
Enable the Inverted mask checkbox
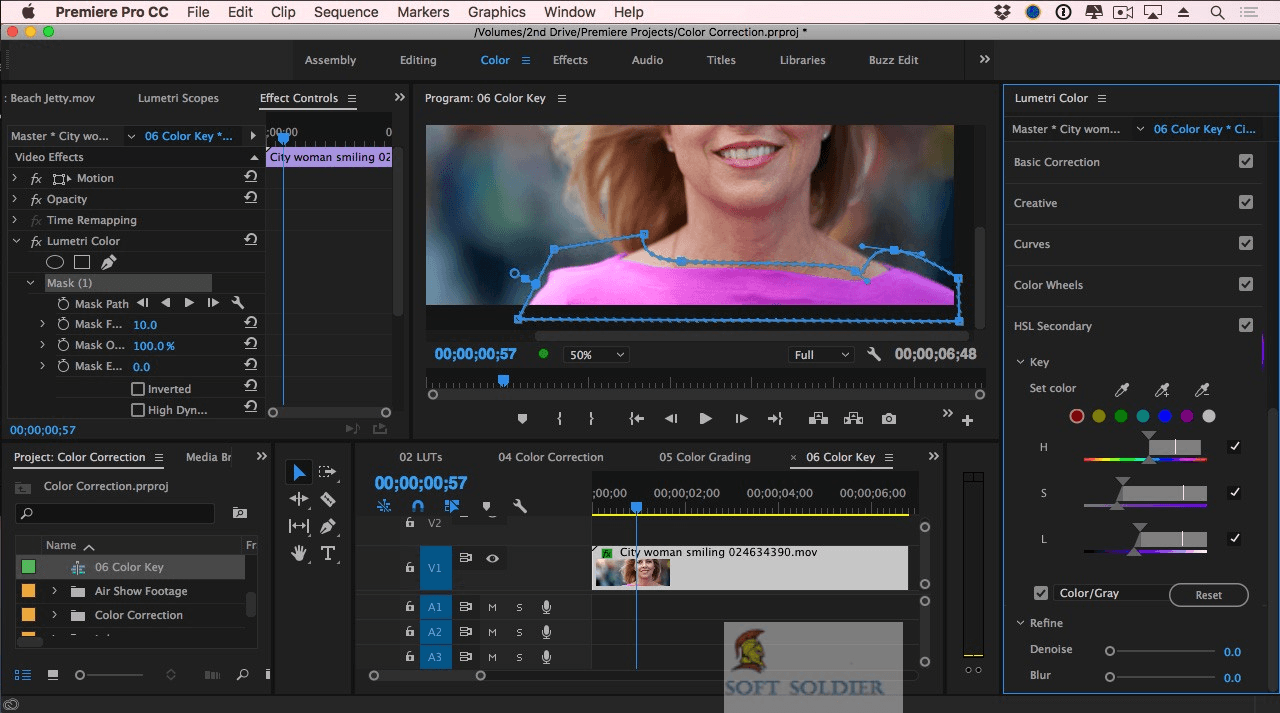pyautogui.click(x=138, y=389)
